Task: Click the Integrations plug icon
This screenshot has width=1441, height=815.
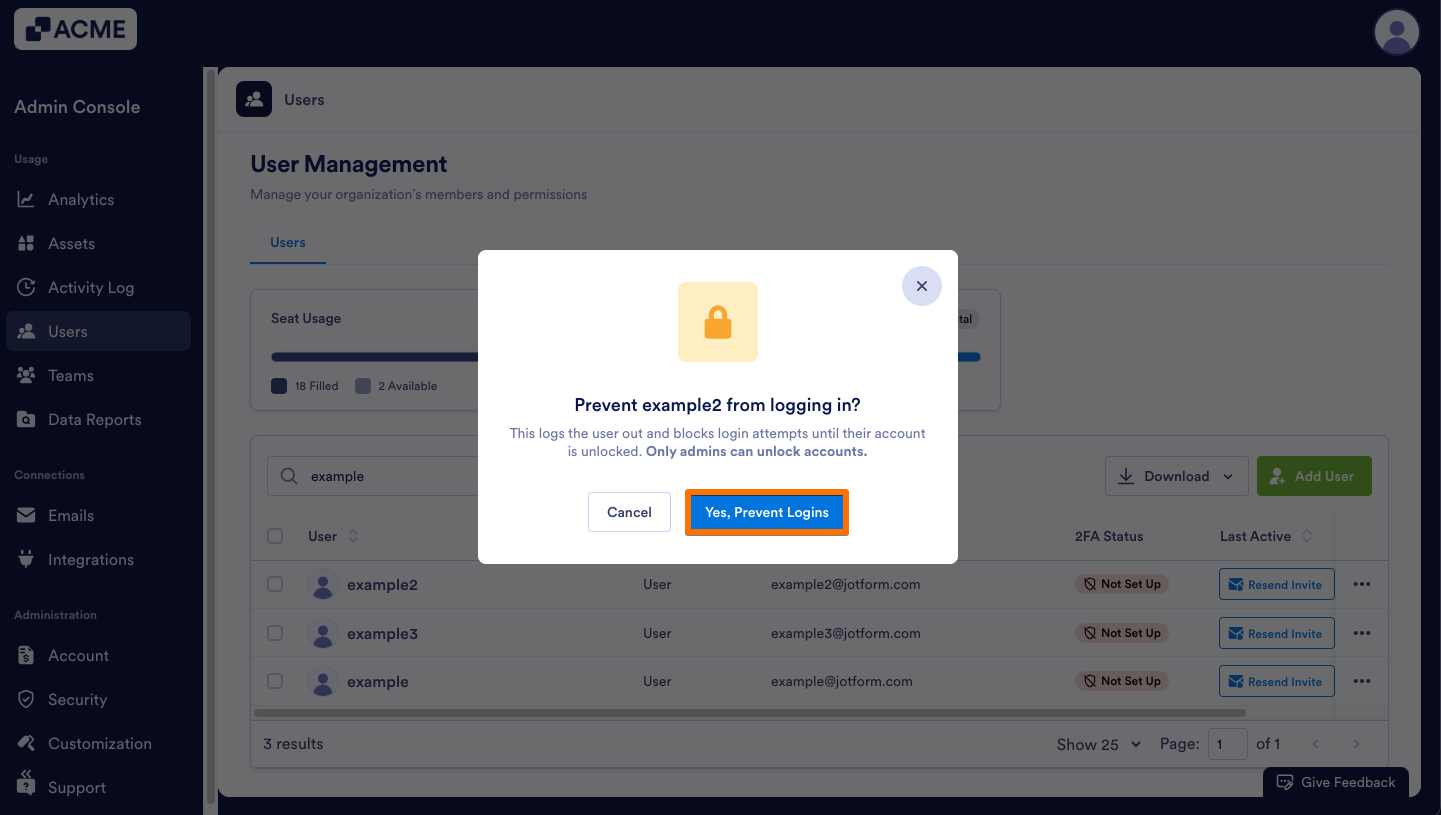Action: [x=26, y=560]
